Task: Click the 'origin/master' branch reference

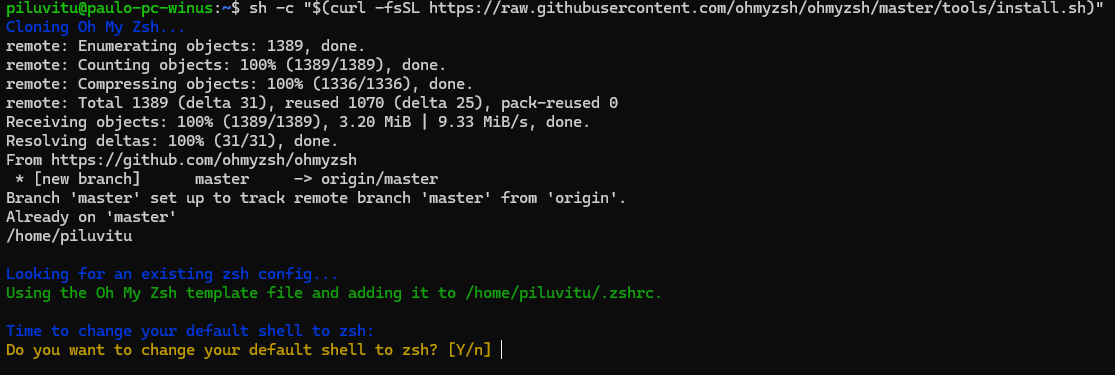Action: click(379, 179)
